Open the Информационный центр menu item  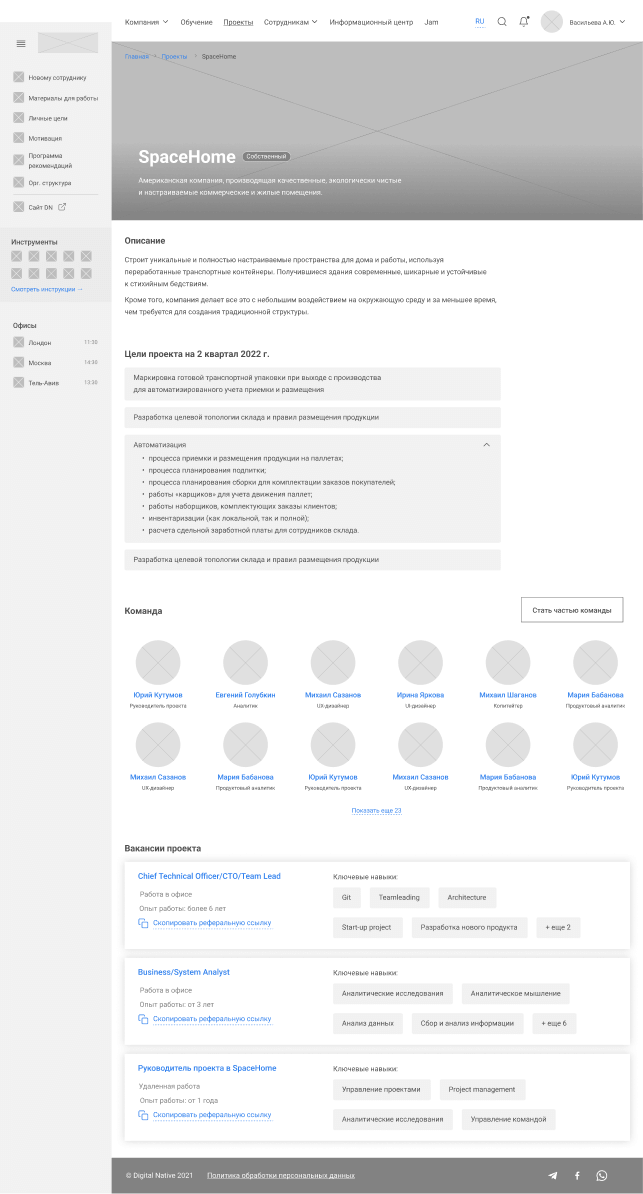pyautogui.click(x=371, y=22)
